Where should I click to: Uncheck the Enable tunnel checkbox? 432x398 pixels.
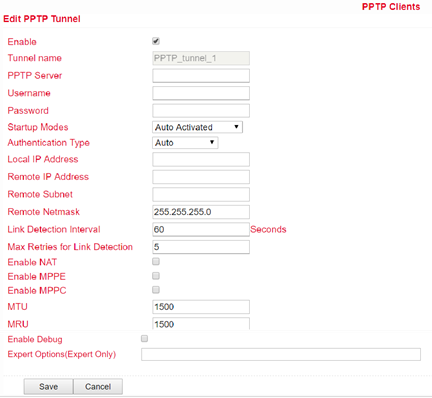(156, 41)
